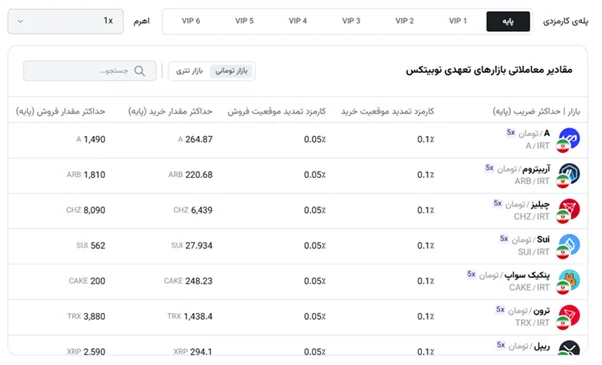
Task: Click the value CAKE 248.23
Action: pyautogui.click(x=188, y=281)
